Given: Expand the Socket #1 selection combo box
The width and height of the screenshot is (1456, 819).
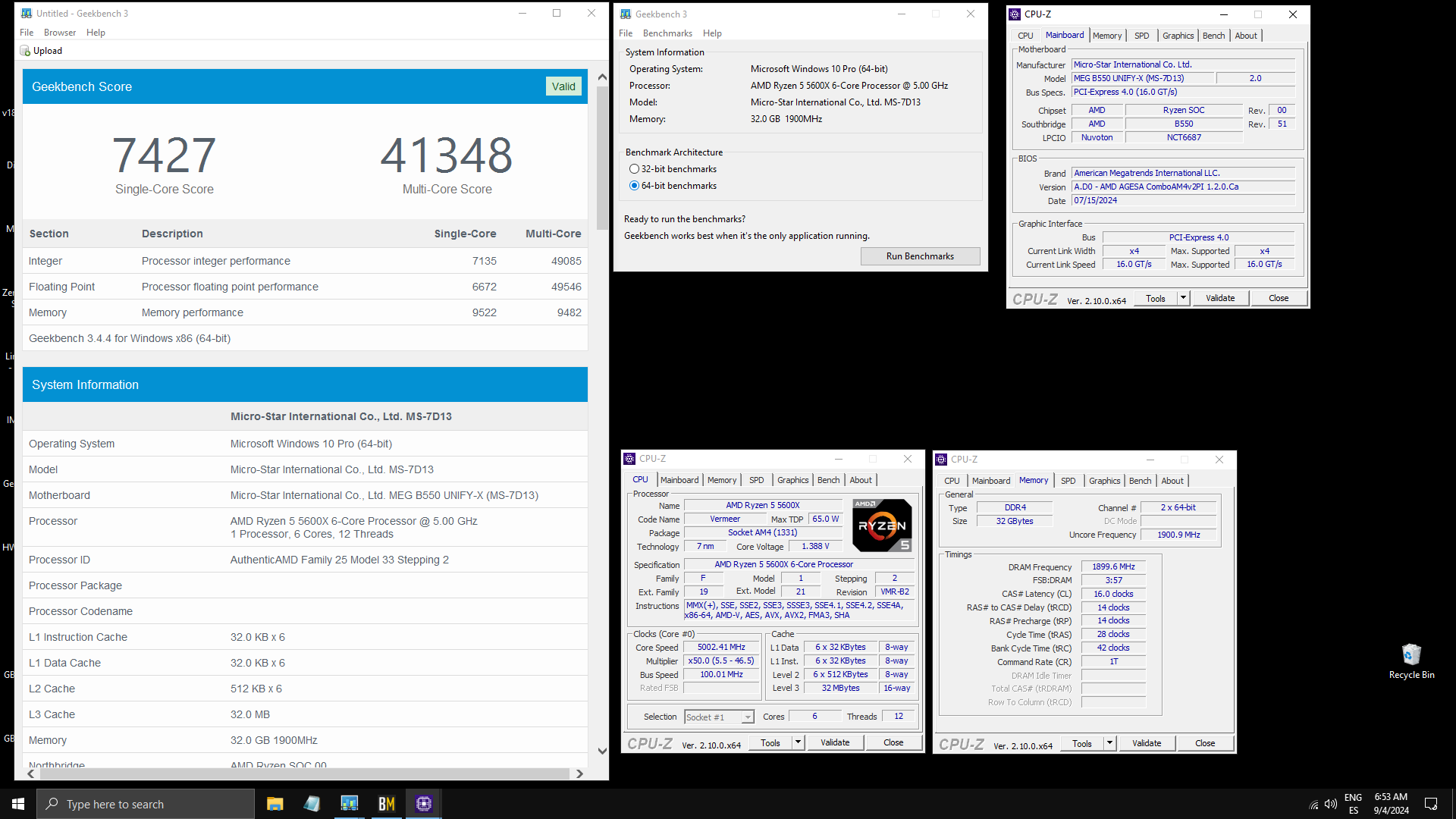Looking at the screenshot, I should click(748, 717).
